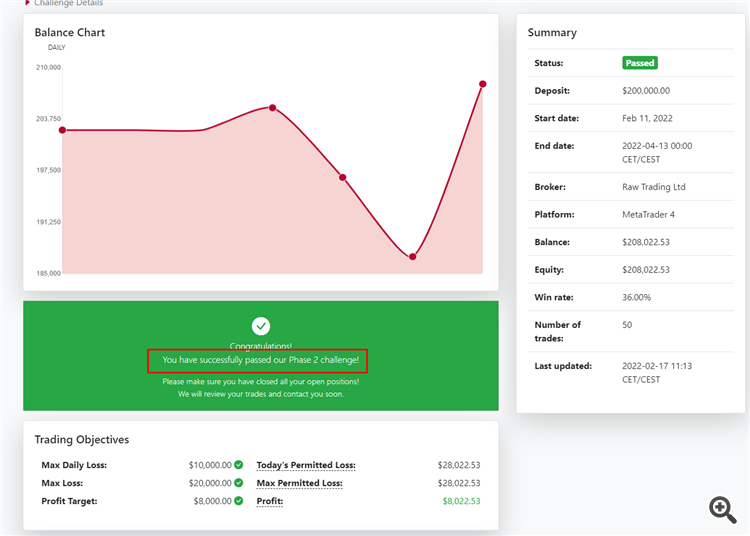Click the Today's Permitted Loss label
This screenshot has height=536, width=750.
coord(306,465)
